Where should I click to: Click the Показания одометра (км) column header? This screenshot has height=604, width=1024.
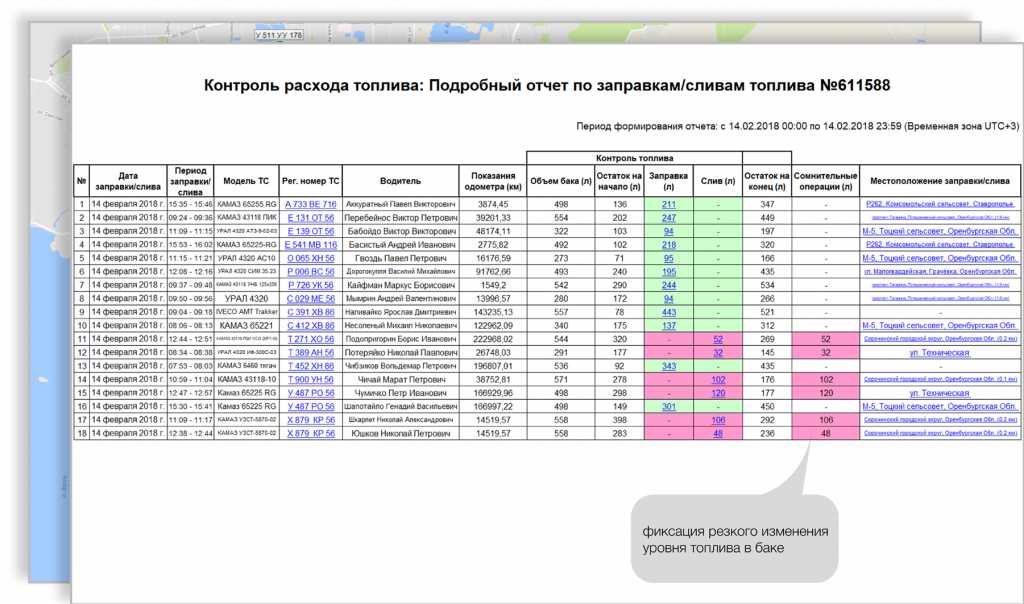[x=493, y=181]
